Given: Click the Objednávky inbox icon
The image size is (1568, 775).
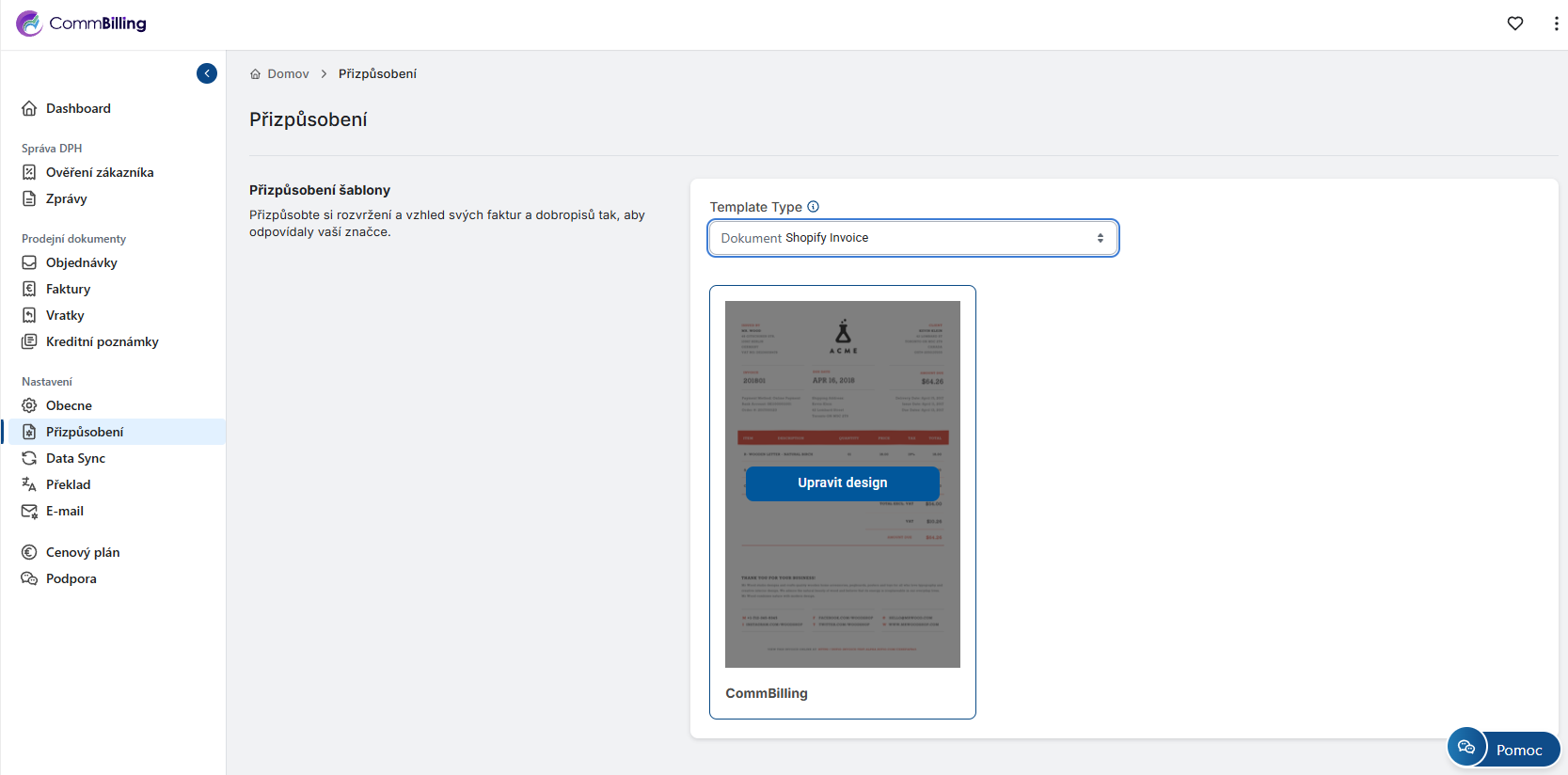Looking at the screenshot, I should 29,262.
